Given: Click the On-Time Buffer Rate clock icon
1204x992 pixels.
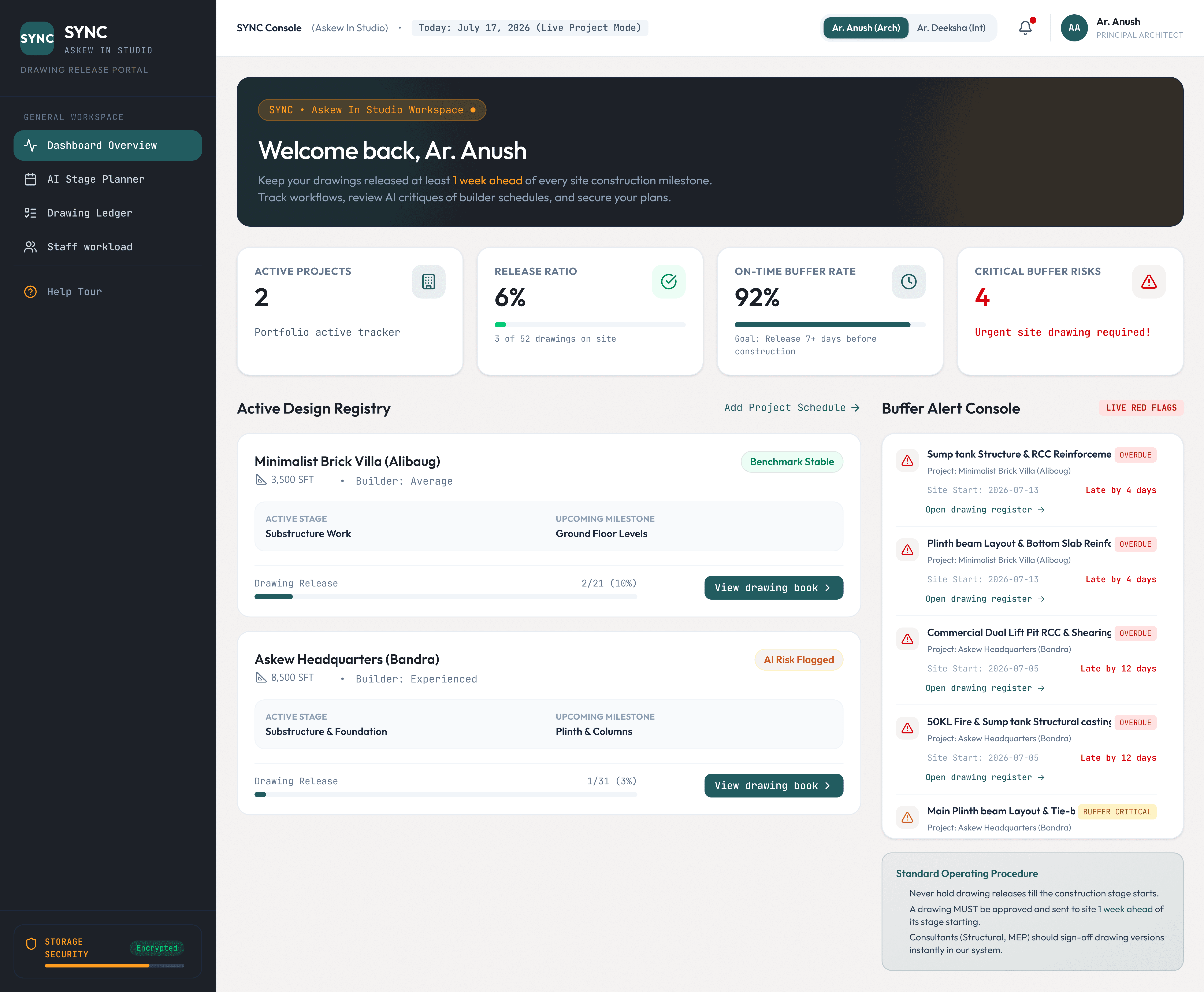Looking at the screenshot, I should point(909,282).
